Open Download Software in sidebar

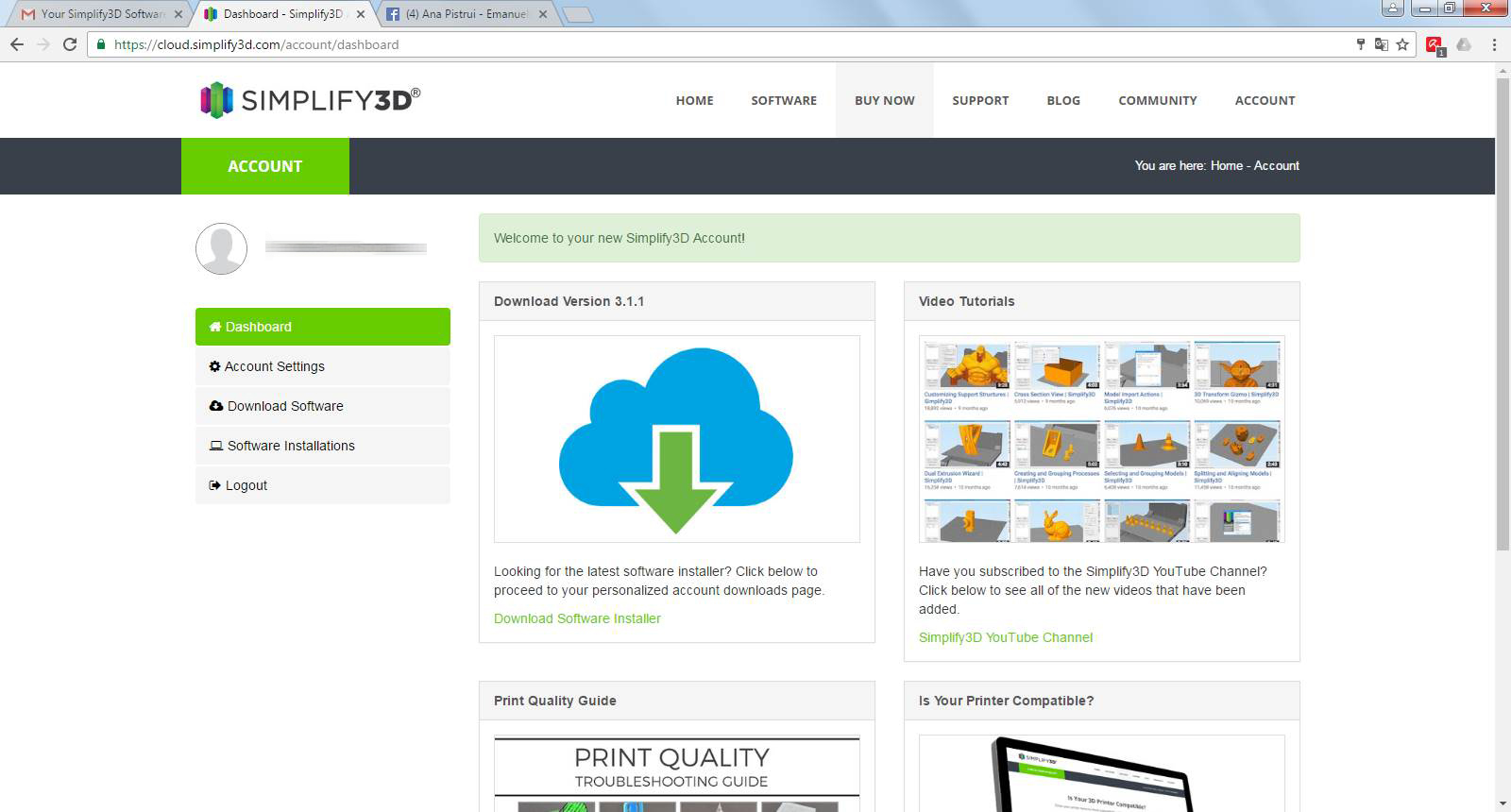[323, 406]
